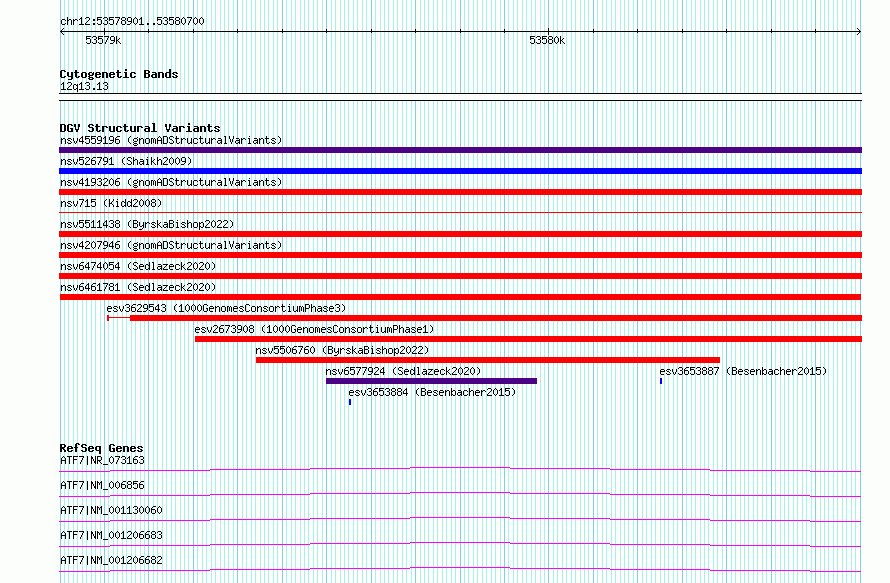Image resolution: width=890 pixels, height=583 pixels.
Task: Open the nsv526791 (Shaikh2009) label
Action: click(x=126, y=161)
